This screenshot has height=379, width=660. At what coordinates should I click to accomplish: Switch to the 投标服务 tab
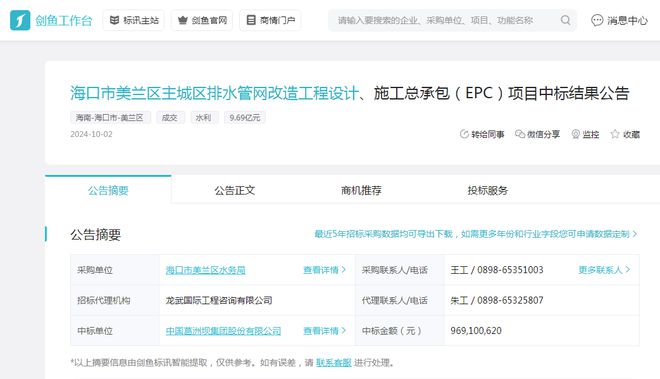[x=487, y=190]
